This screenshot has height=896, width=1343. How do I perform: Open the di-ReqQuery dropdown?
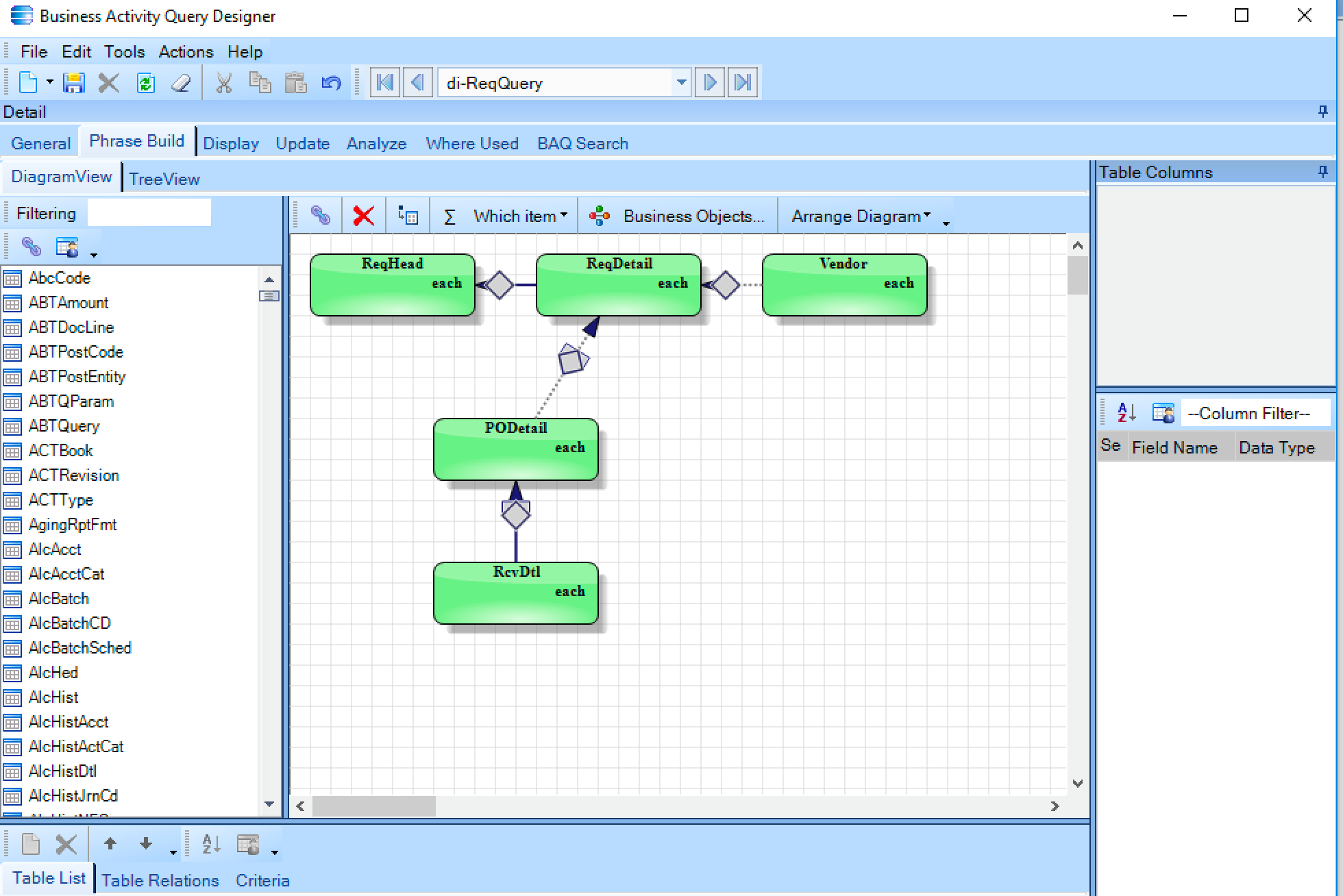tap(681, 83)
